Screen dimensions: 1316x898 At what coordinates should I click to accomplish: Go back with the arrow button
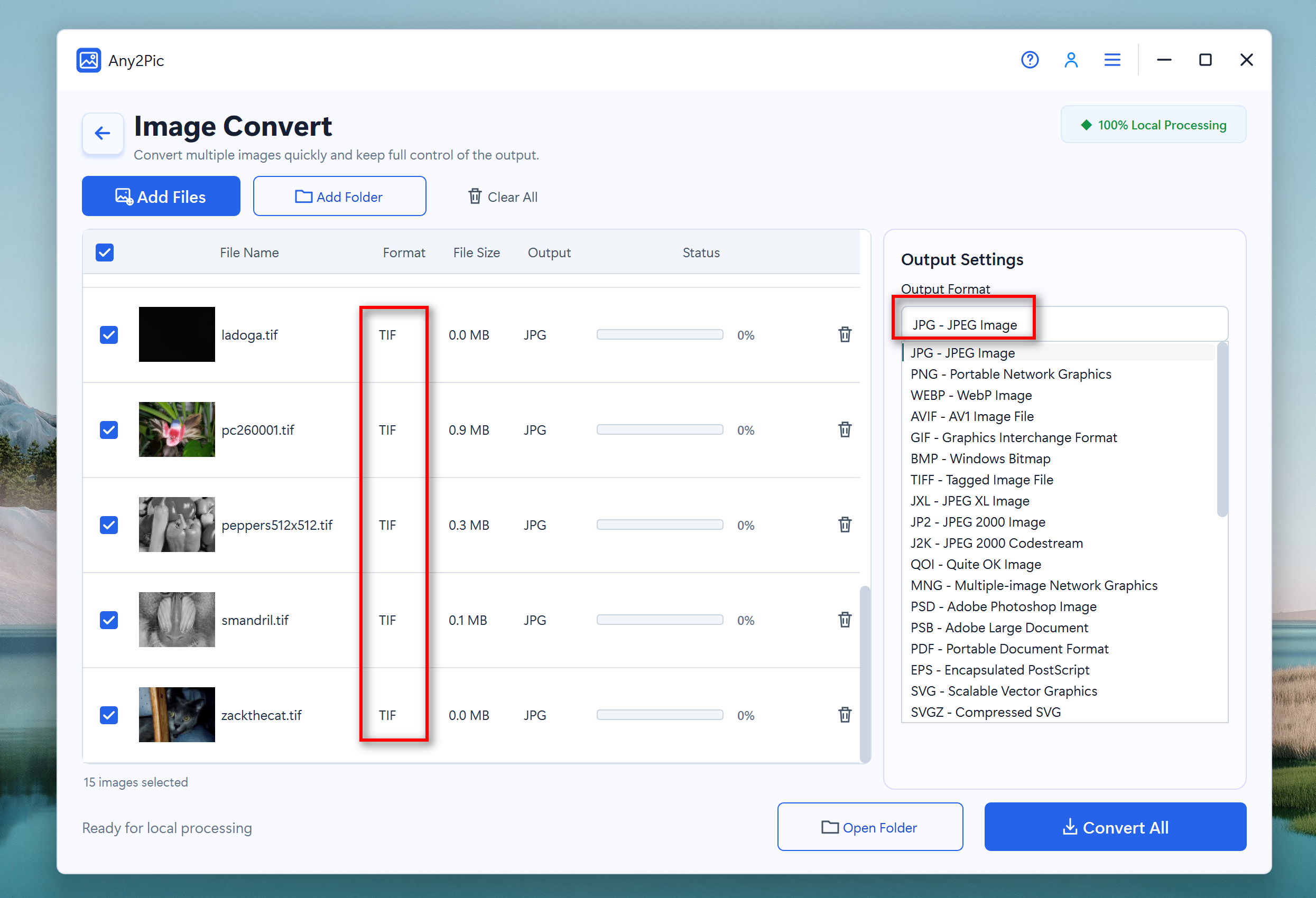coord(103,133)
